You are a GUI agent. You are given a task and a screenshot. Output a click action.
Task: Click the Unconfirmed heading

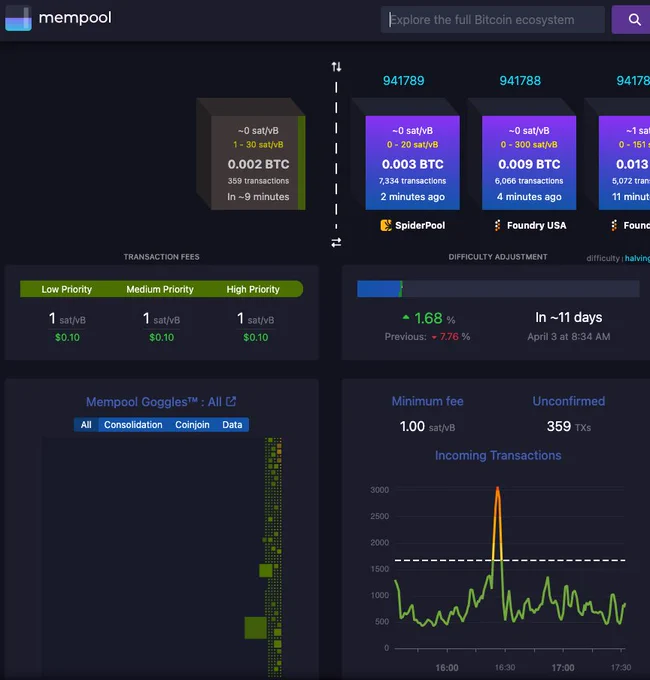568,401
